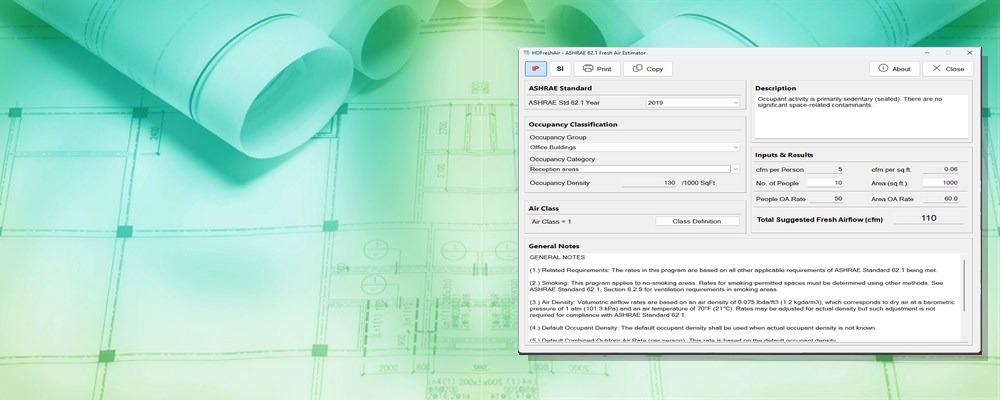Click the 'Air Class = 1' text
This screenshot has height=400, width=1000.
552,221
